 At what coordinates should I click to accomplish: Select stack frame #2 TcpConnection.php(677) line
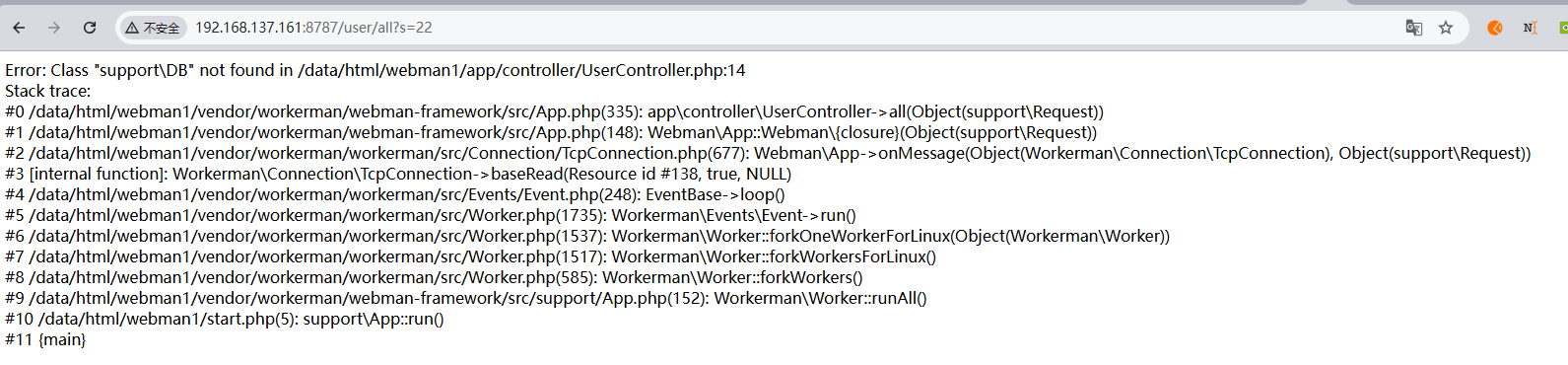click(x=768, y=153)
